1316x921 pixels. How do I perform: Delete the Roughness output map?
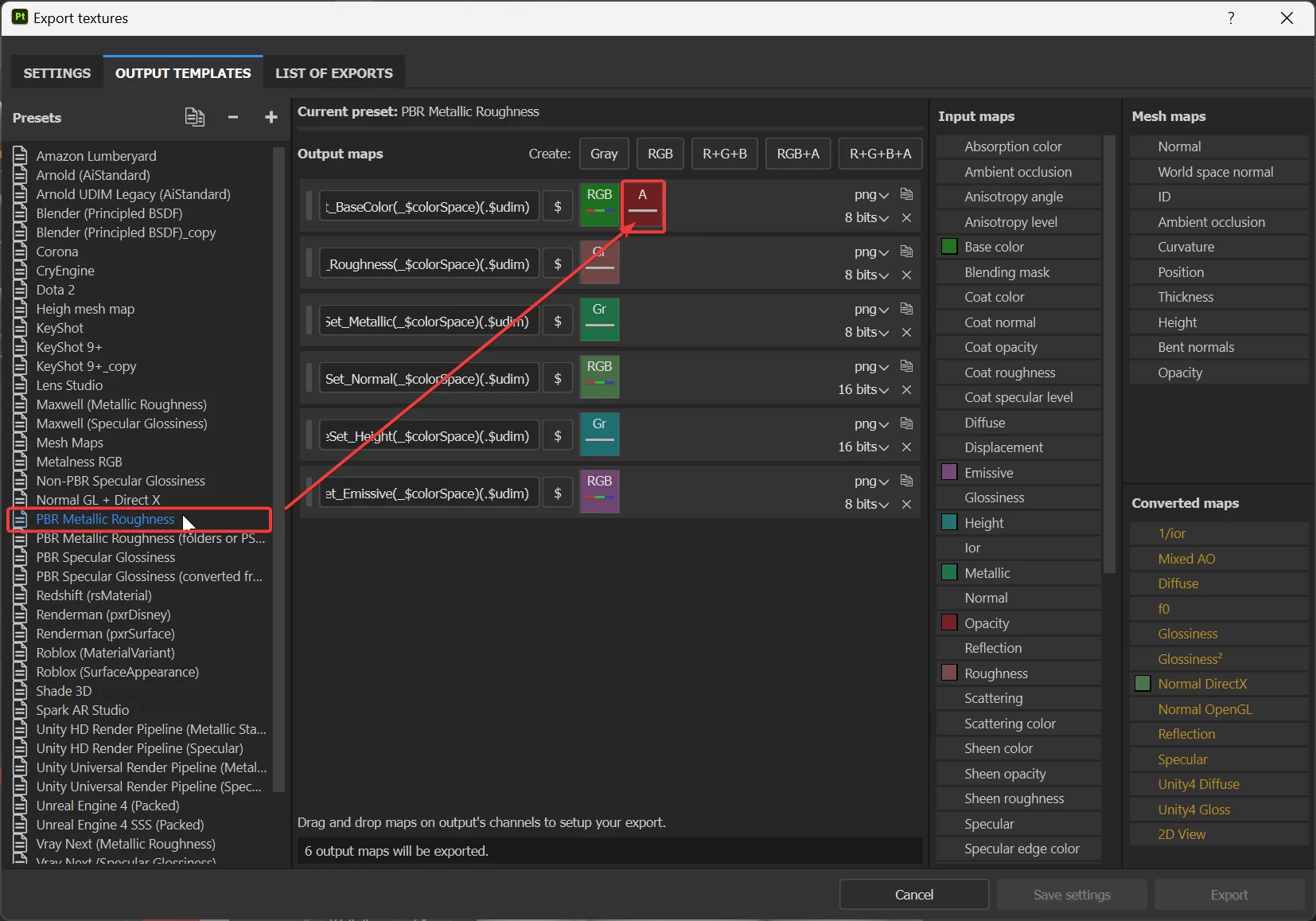[x=906, y=275]
